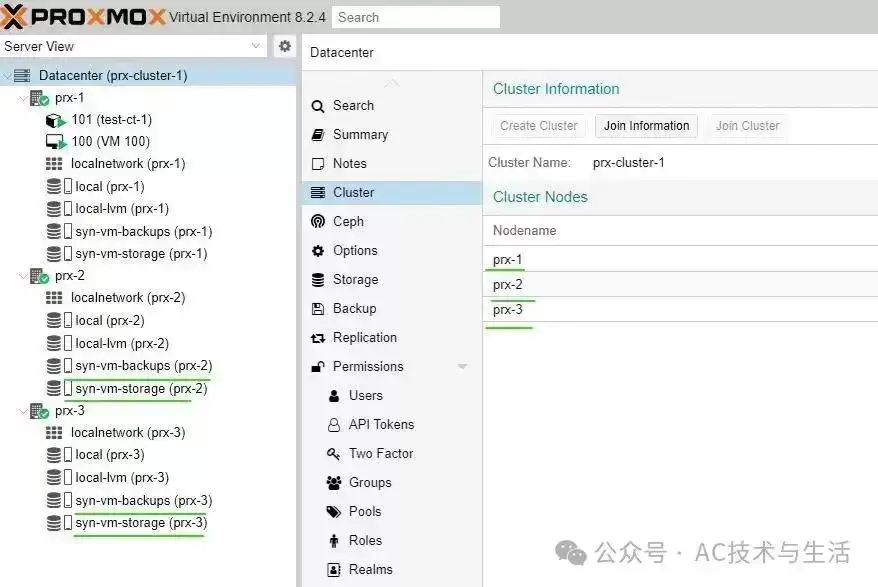Collapse the Permissions submenu arrow
The height and width of the screenshot is (587, 878).
tap(463, 367)
